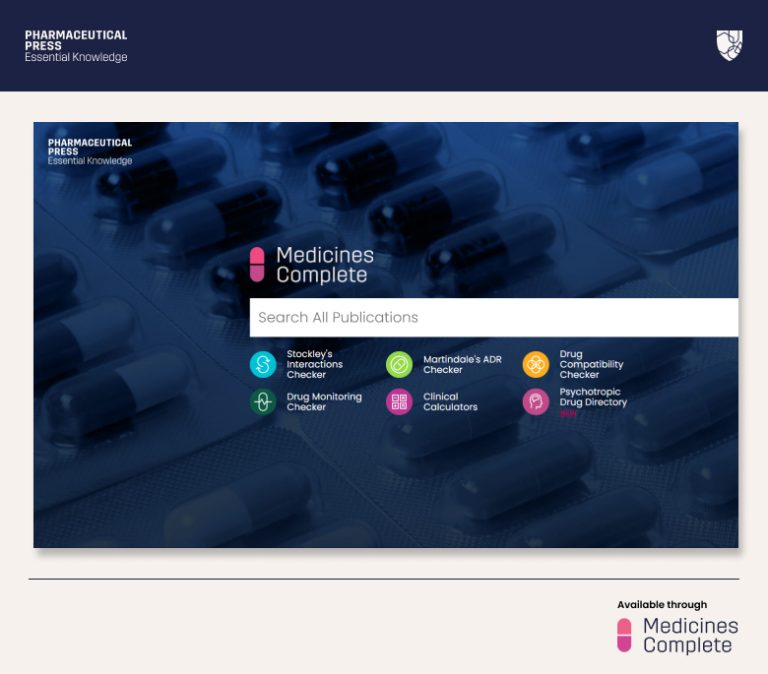Click the Medicines Complete title above the search bar
Viewport: 768px width, 674px height.
click(324, 265)
